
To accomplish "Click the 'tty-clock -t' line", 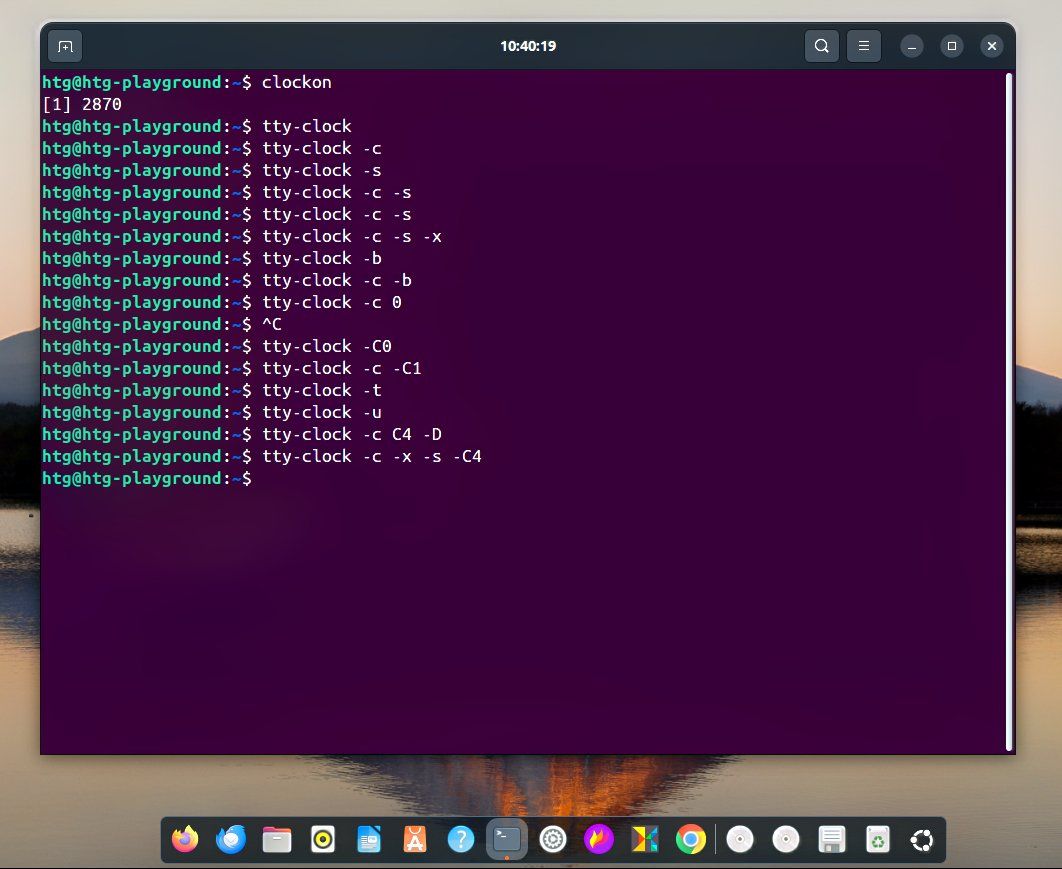I will 212,390.
